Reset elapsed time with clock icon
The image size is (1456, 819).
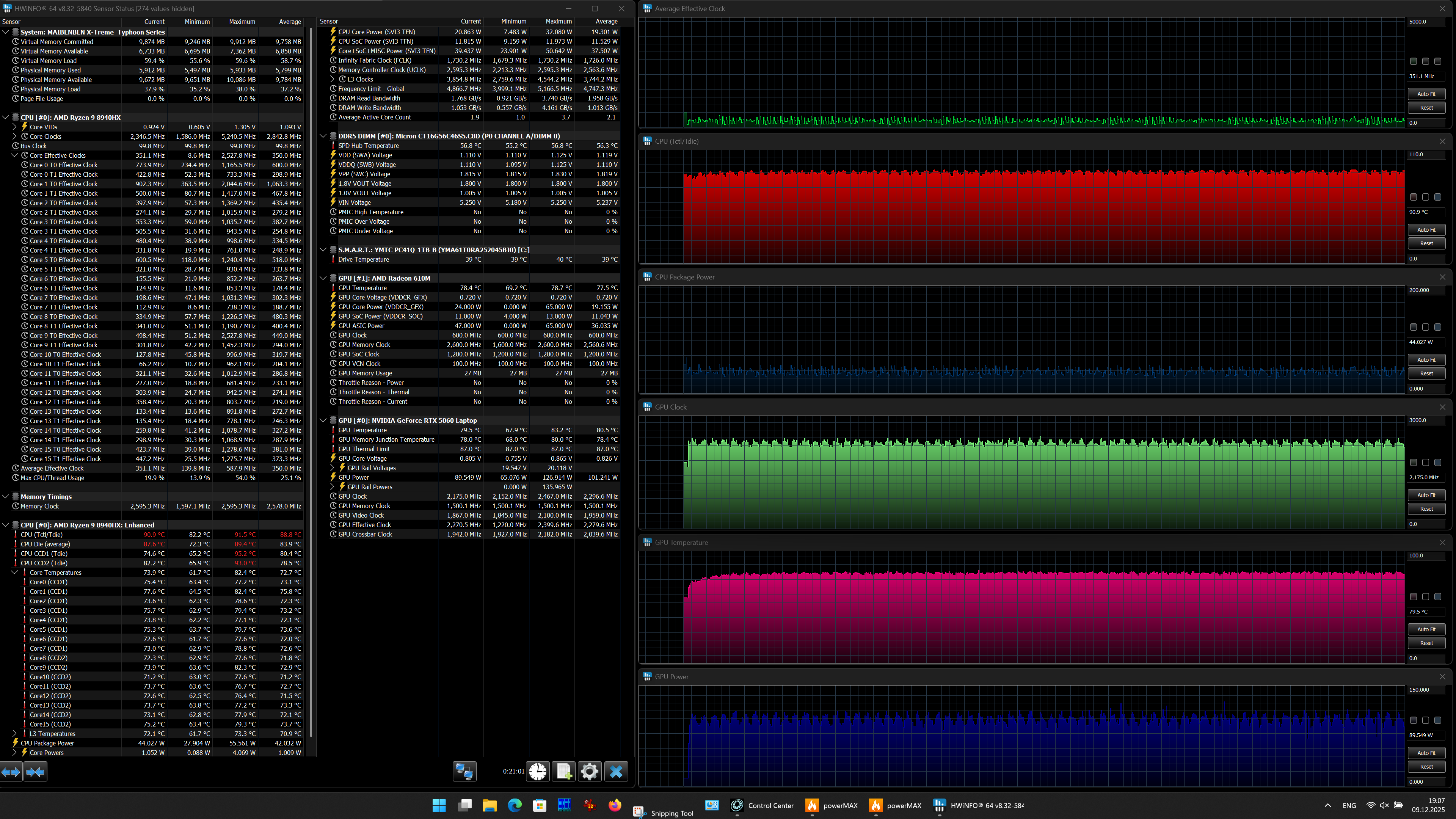tap(538, 772)
